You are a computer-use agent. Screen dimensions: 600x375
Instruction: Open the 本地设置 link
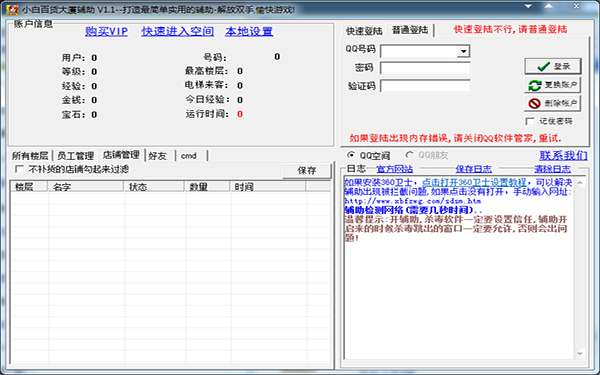tap(249, 32)
